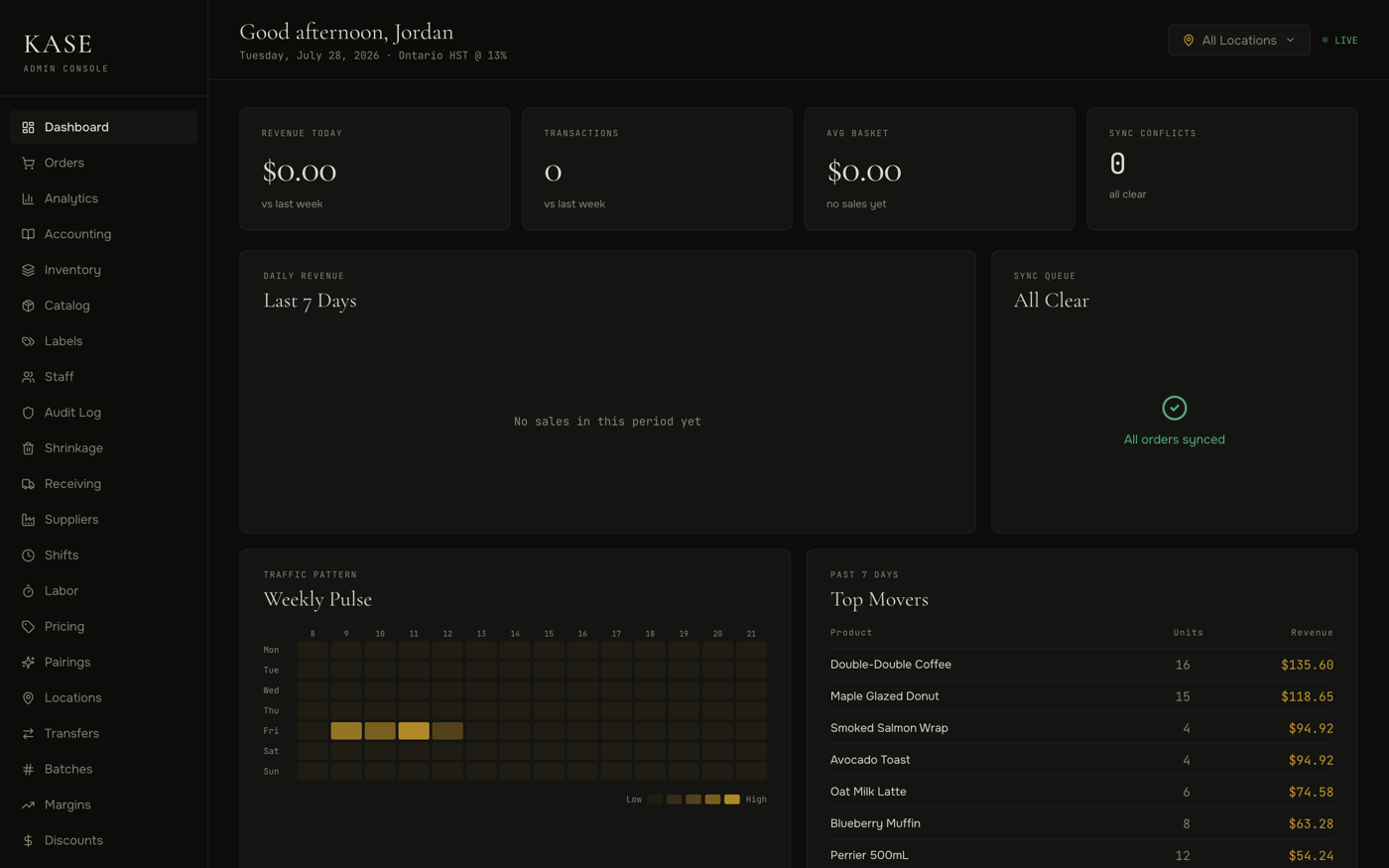Click the Catalog box icon

pos(28,306)
